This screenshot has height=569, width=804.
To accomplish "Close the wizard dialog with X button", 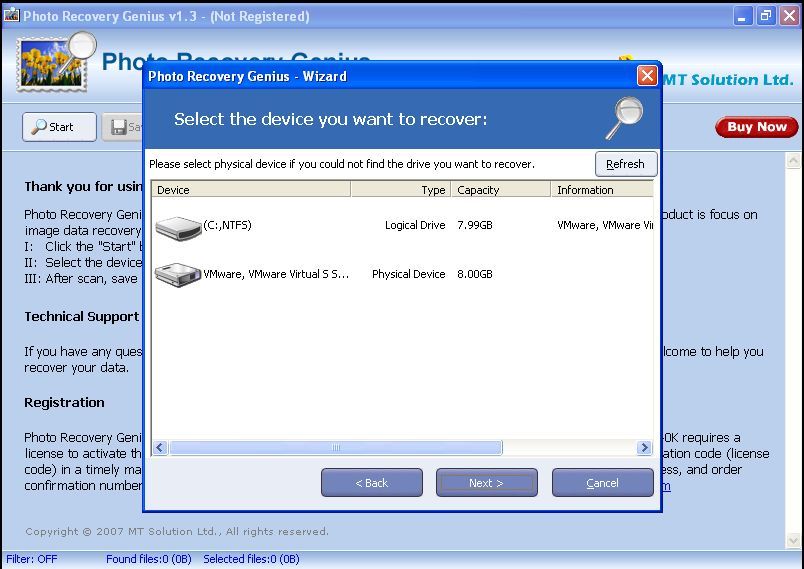I will click(647, 76).
